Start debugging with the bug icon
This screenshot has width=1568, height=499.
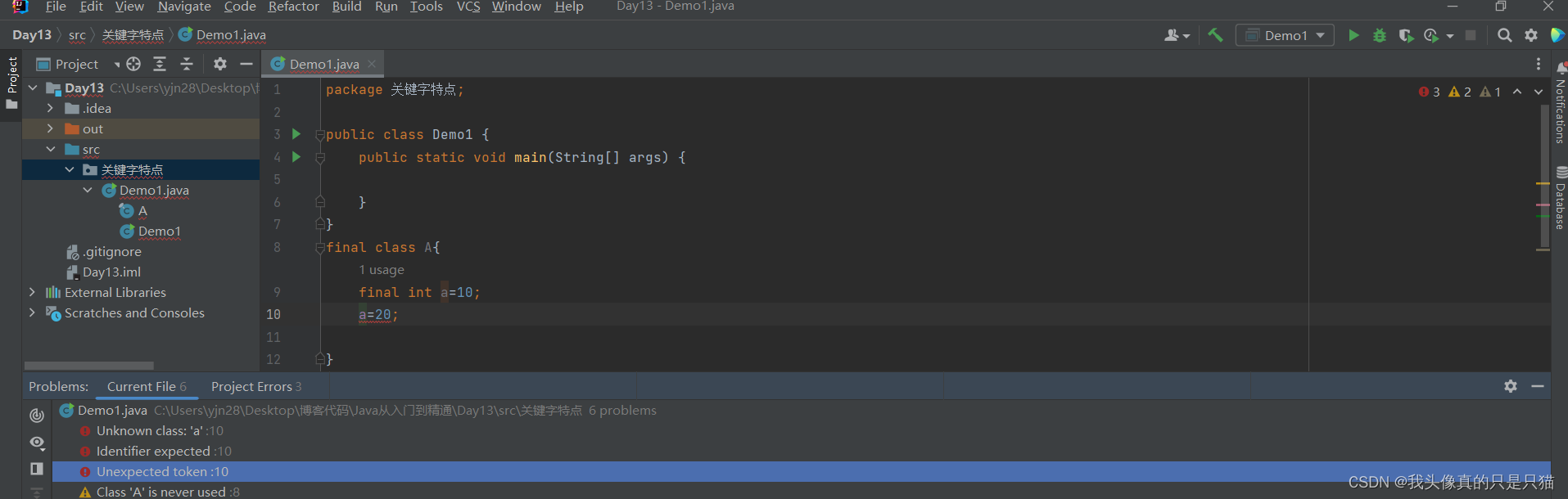(1380, 35)
